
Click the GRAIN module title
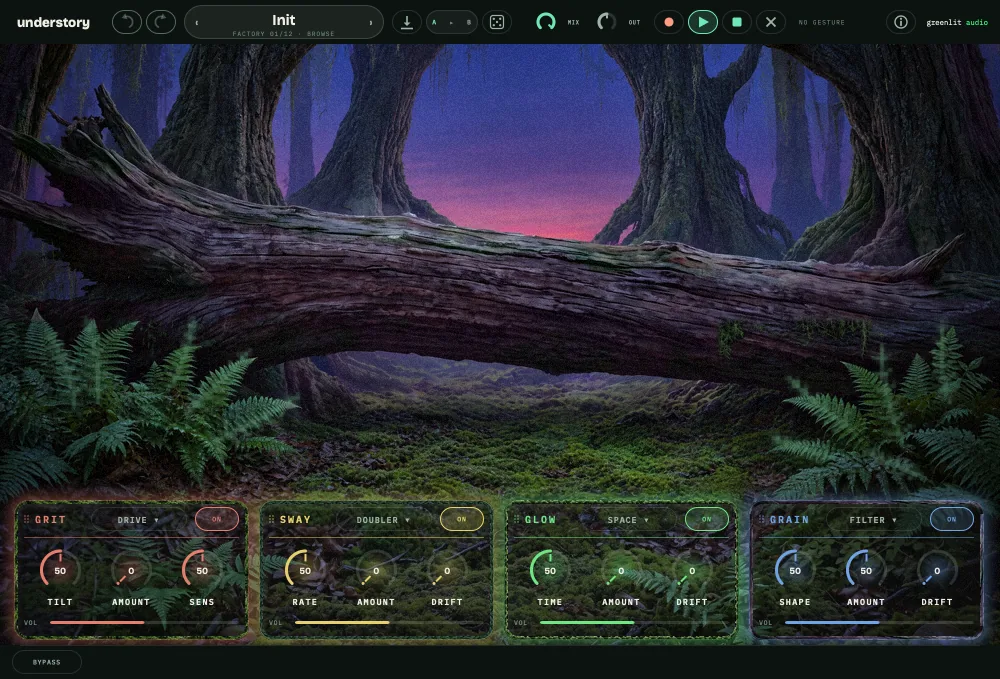click(789, 520)
